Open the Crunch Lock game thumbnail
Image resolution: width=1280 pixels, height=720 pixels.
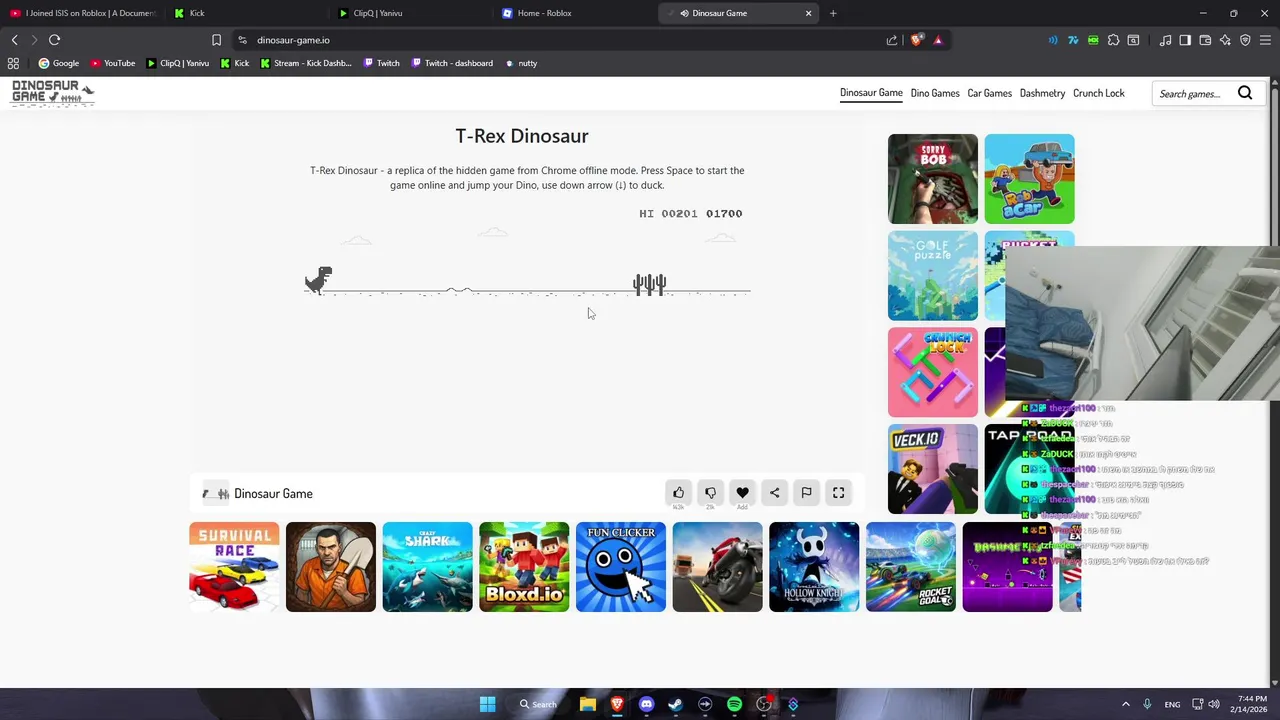tap(932, 372)
